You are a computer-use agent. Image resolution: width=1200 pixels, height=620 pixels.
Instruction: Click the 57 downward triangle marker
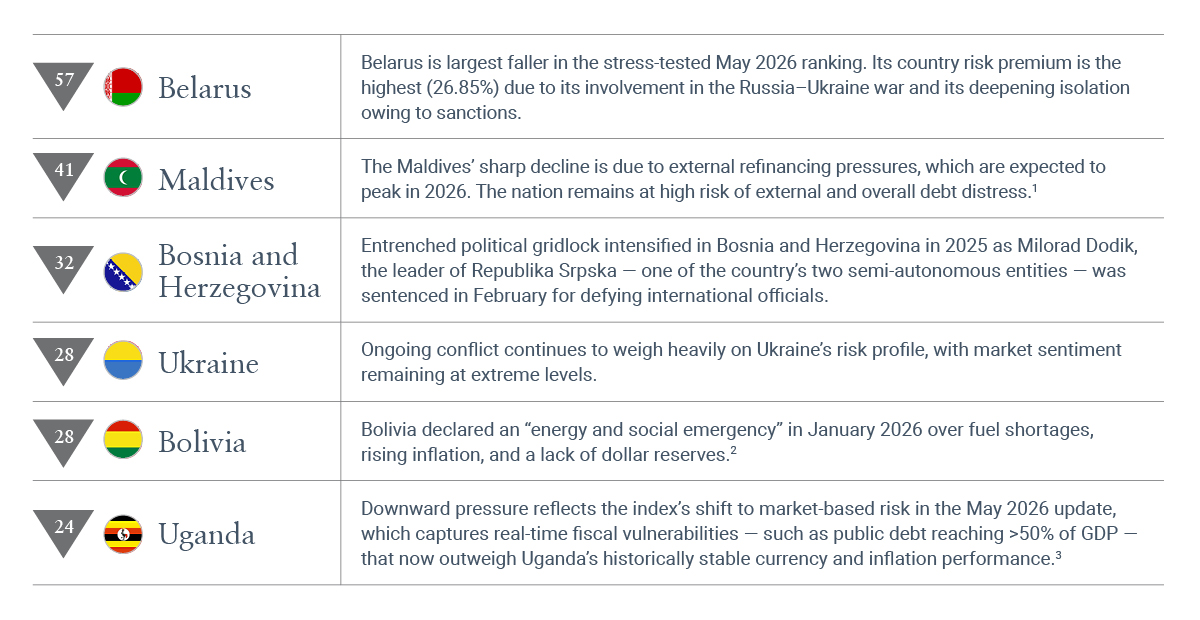[64, 85]
